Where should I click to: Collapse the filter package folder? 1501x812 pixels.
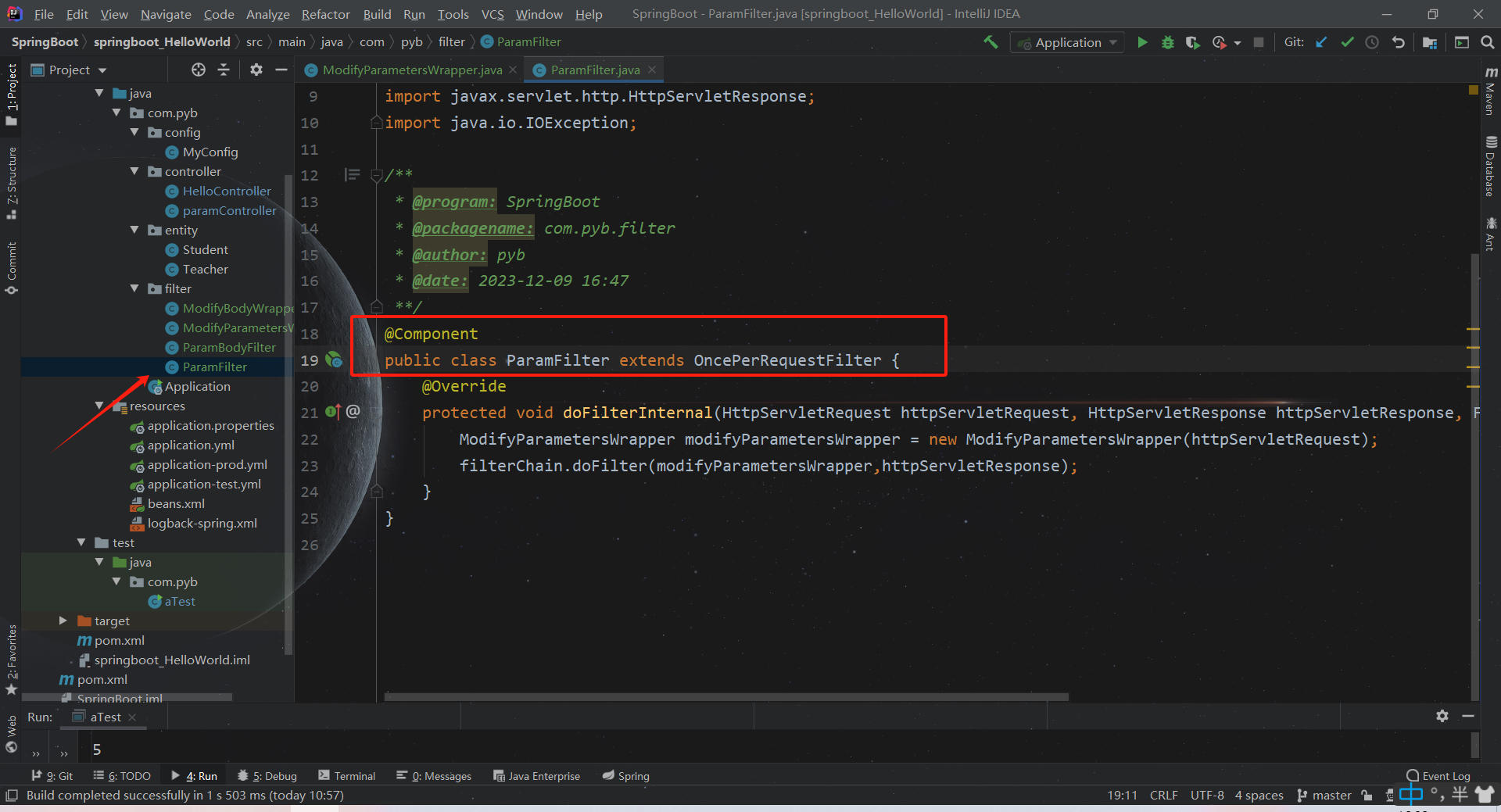tap(134, 288)
